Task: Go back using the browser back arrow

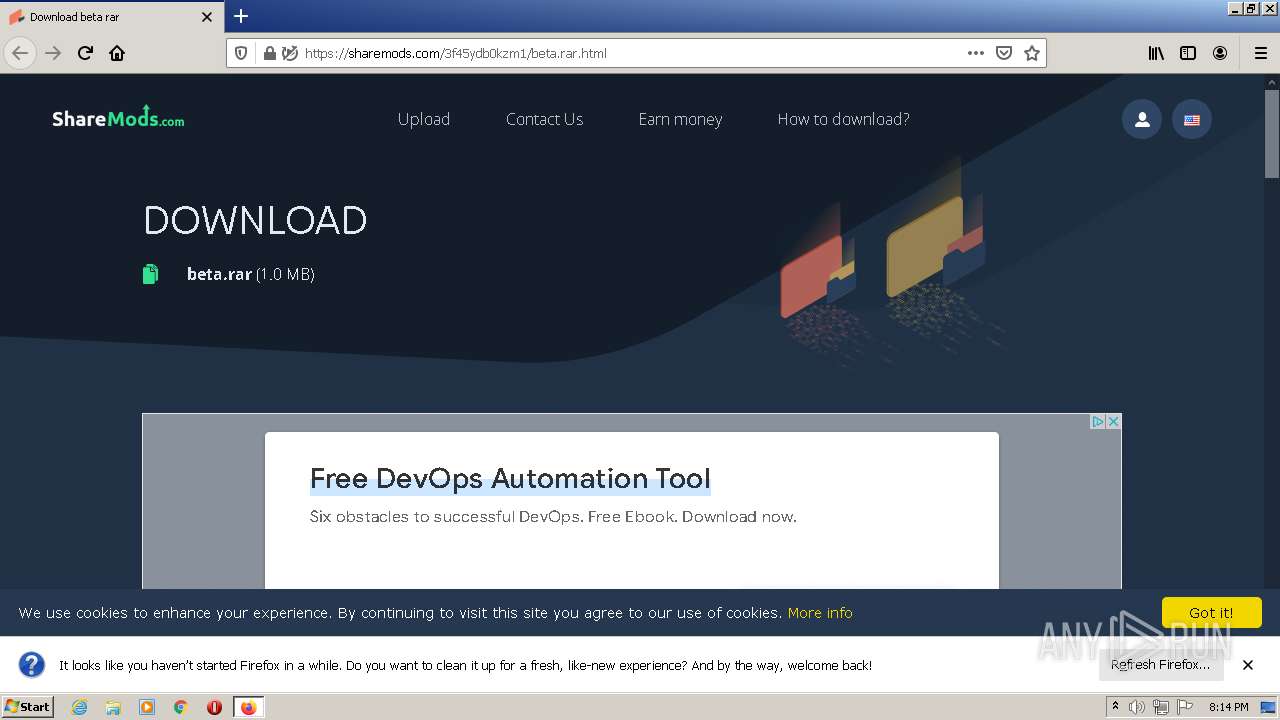Action: click(20, 53)
